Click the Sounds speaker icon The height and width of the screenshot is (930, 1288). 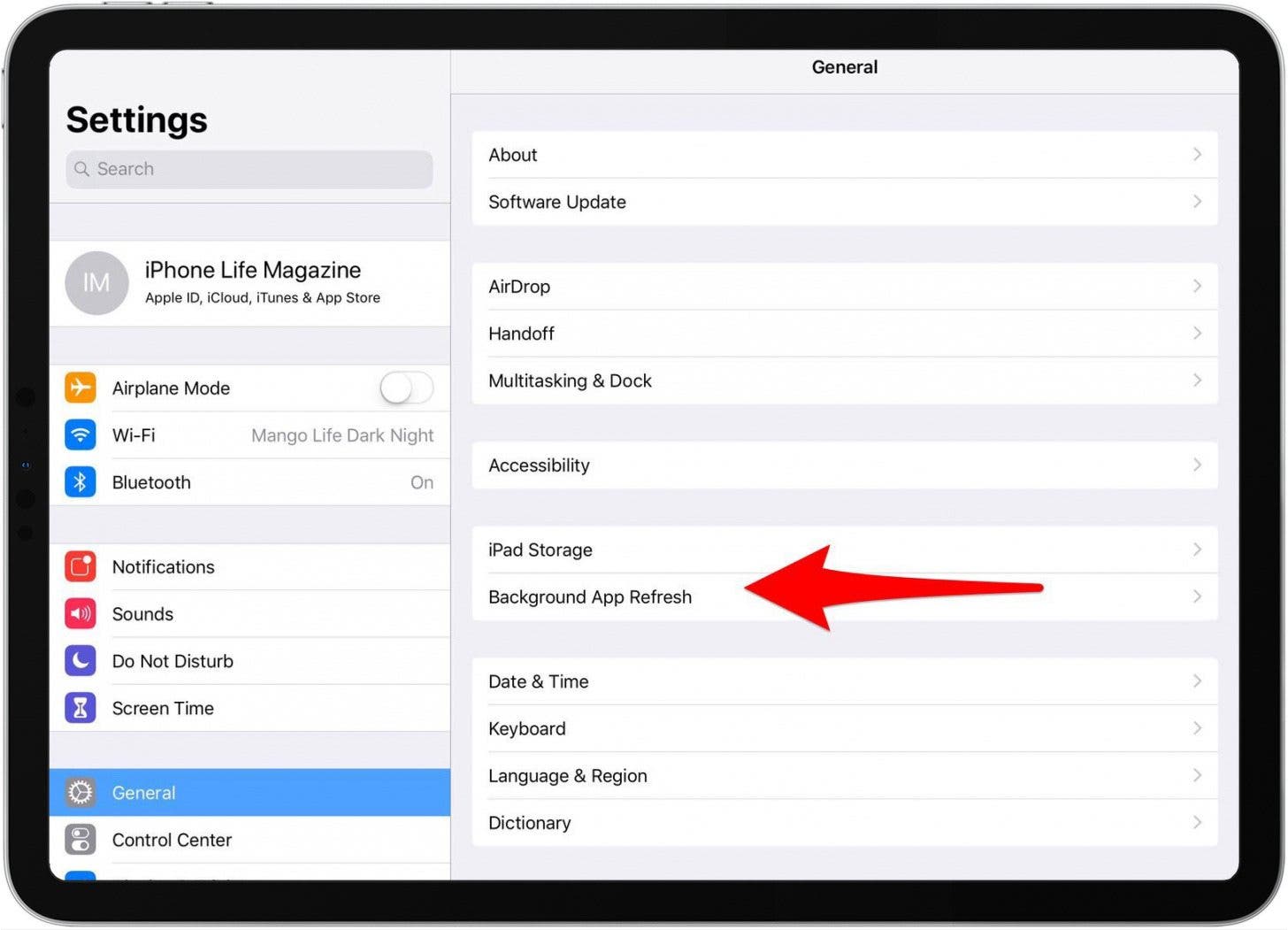click(x=80, y=613)
